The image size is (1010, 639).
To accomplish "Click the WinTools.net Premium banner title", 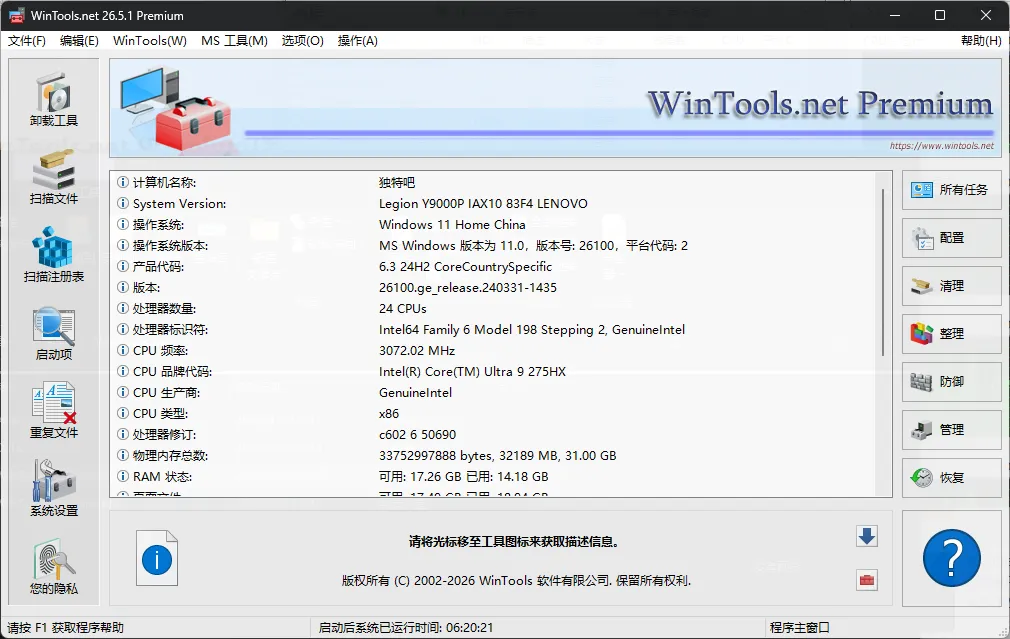I will pos(820,104).
